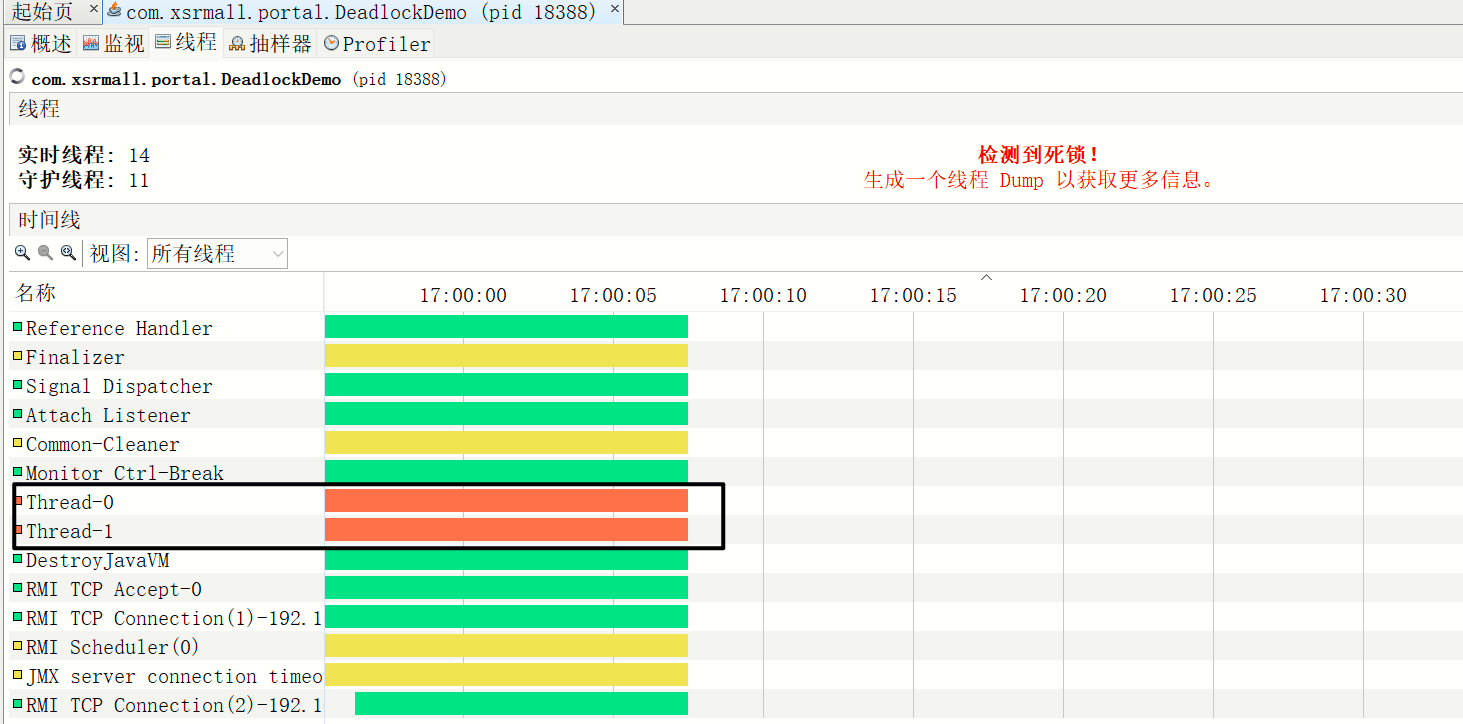Click the 实时线程: 14 label
This screenshot has height=724, width=1463.
(84, 155)
